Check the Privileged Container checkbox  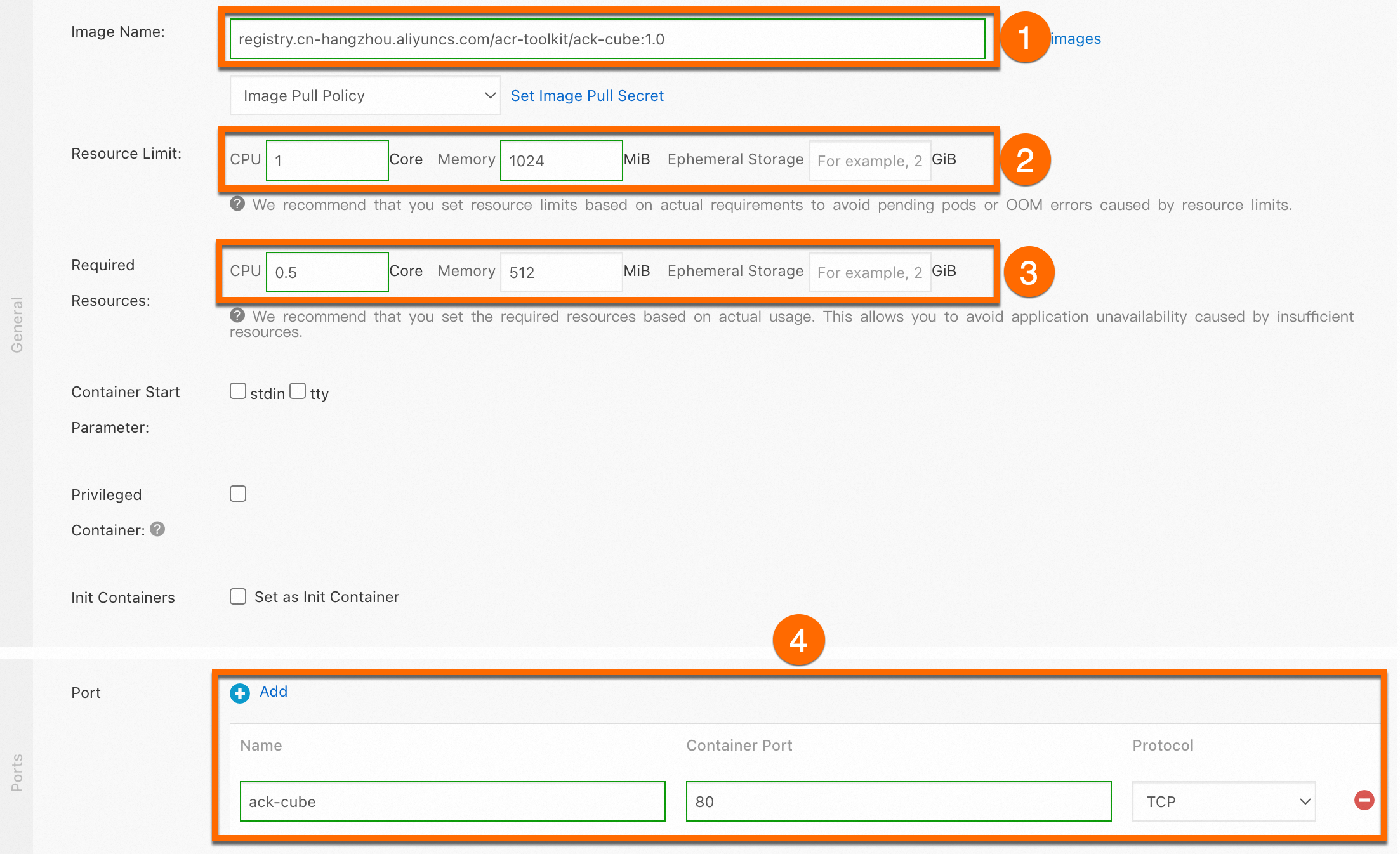(238, 494)
